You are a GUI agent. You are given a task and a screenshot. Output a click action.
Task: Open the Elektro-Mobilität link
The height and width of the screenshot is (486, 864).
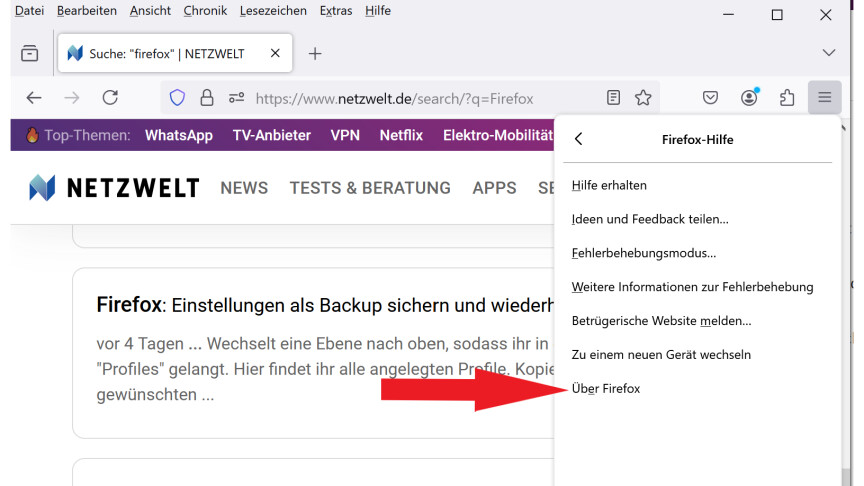point(498,135)
